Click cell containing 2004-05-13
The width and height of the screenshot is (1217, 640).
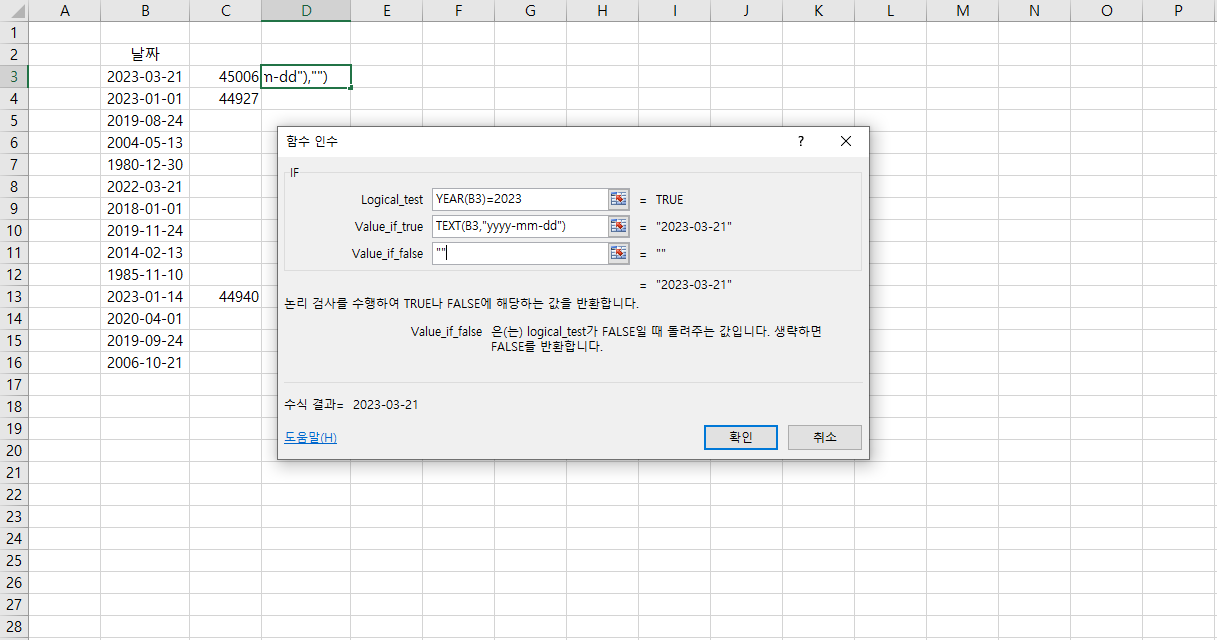tap(145, 143)
